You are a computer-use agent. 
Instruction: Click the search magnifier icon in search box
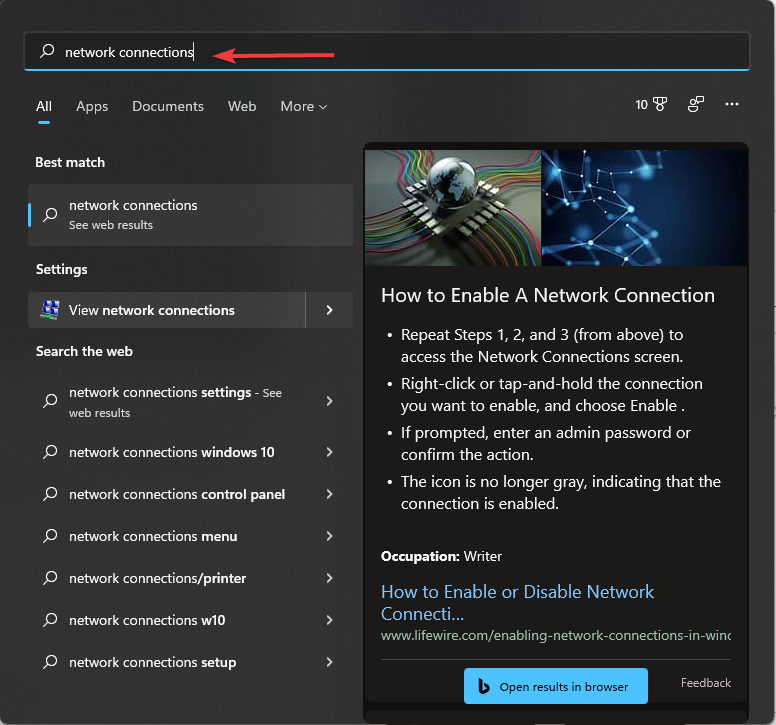[46, 51]
